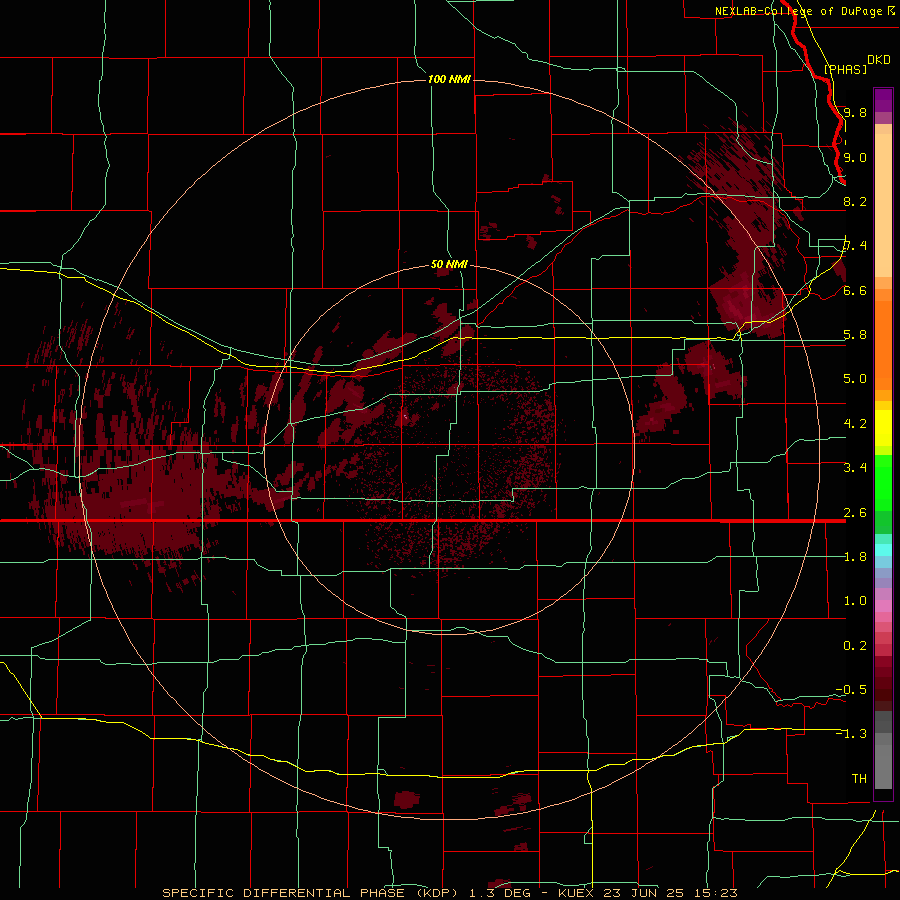Click the 100 NMI range ring label
The width and height of the screenshot is (900, 900).
pyautogui.click(x=449, y=79)
